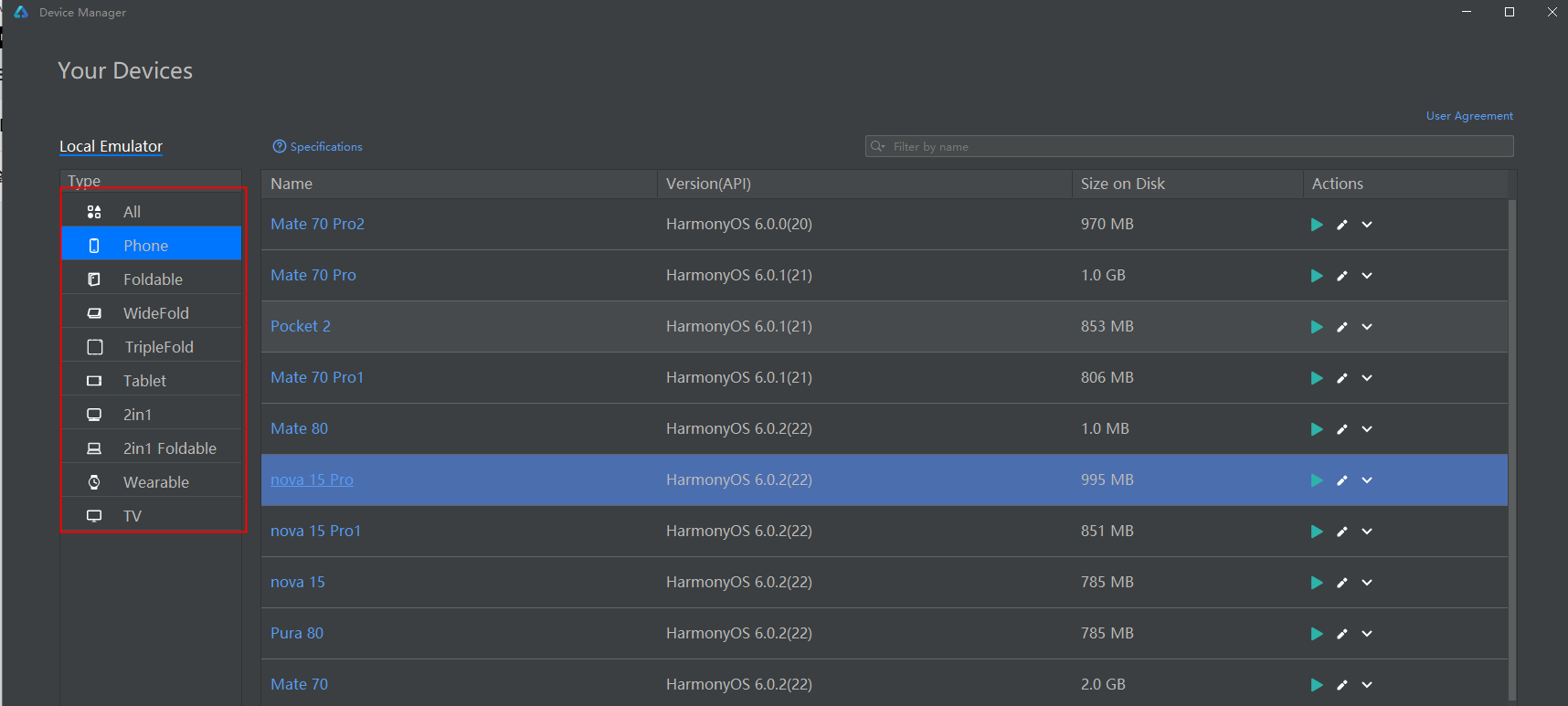Click the Filter by name search field

1188,146
